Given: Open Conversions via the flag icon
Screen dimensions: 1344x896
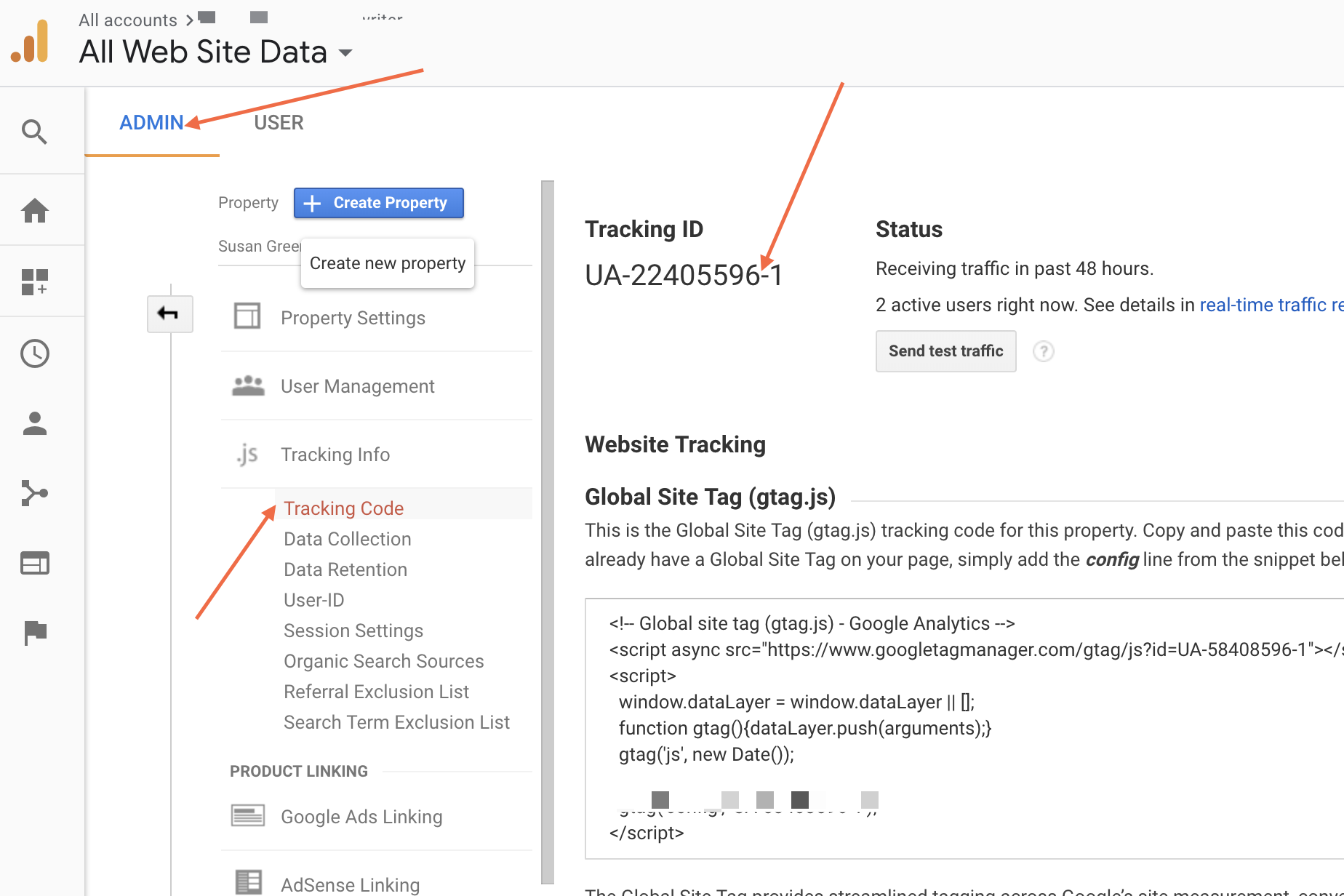Looking at the screenshot, I should click(x=35, y=632).
